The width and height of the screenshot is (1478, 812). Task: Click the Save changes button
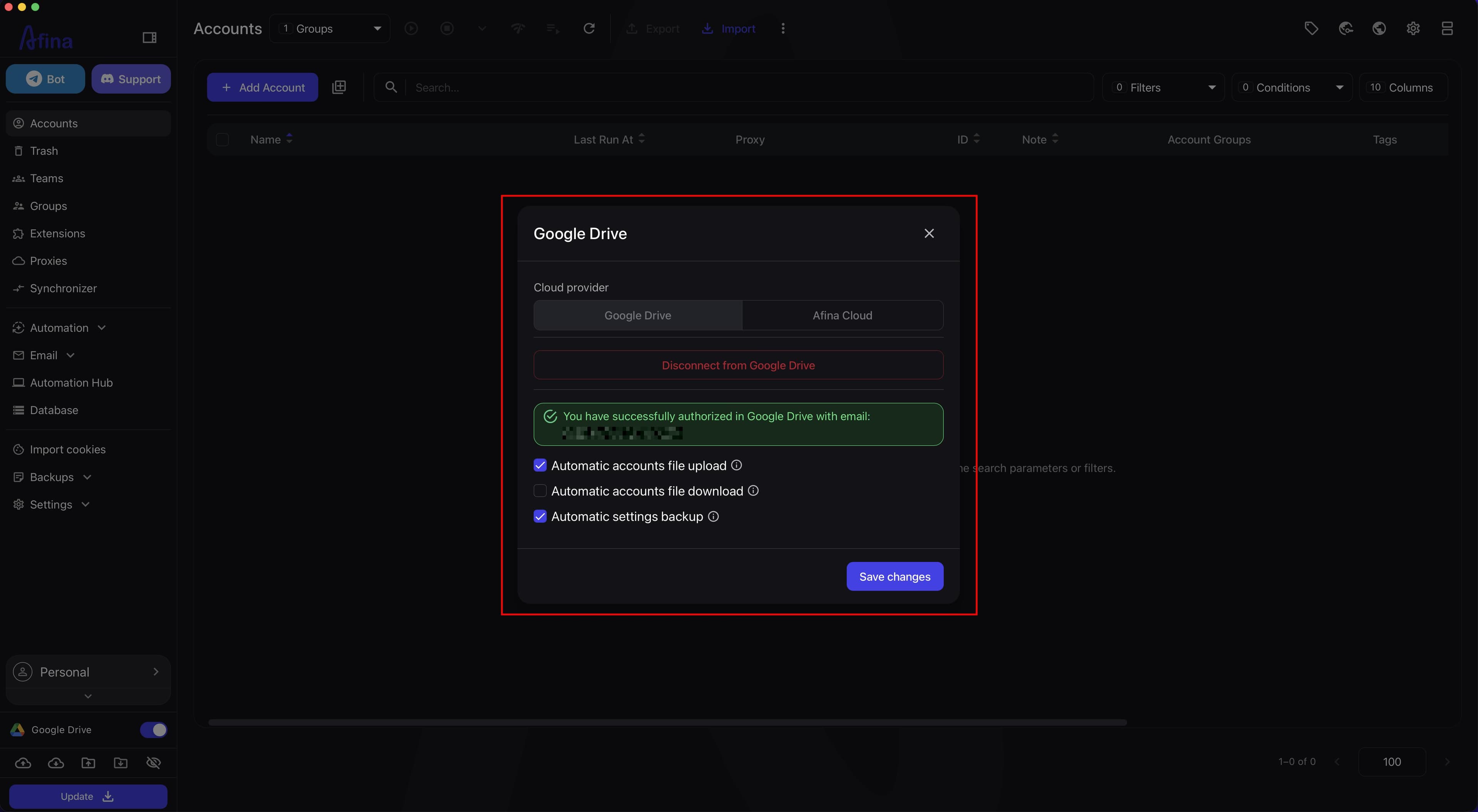(x=894, y=576)
